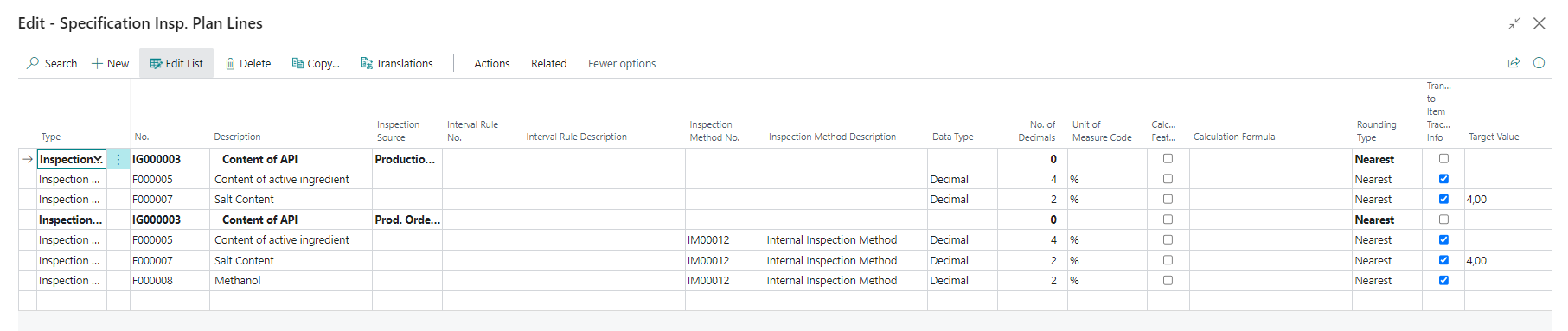1568x331 pixels.
Task: Collapse the page with the shrink icon
Action: 1514,23
